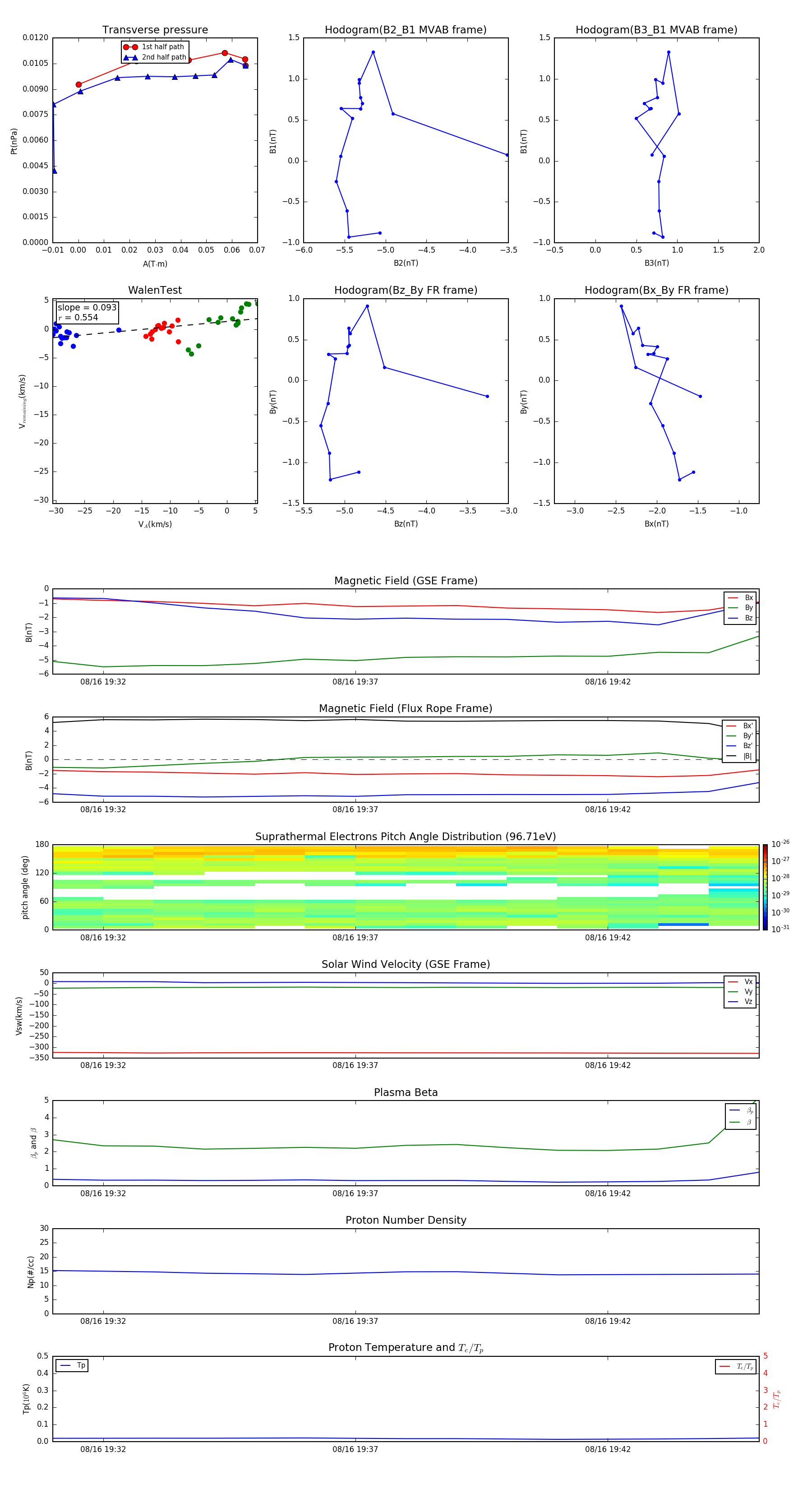Select the "|B|" legend entry
The height and width of the screenshot is (1489, 812).
tap(740, 756)
